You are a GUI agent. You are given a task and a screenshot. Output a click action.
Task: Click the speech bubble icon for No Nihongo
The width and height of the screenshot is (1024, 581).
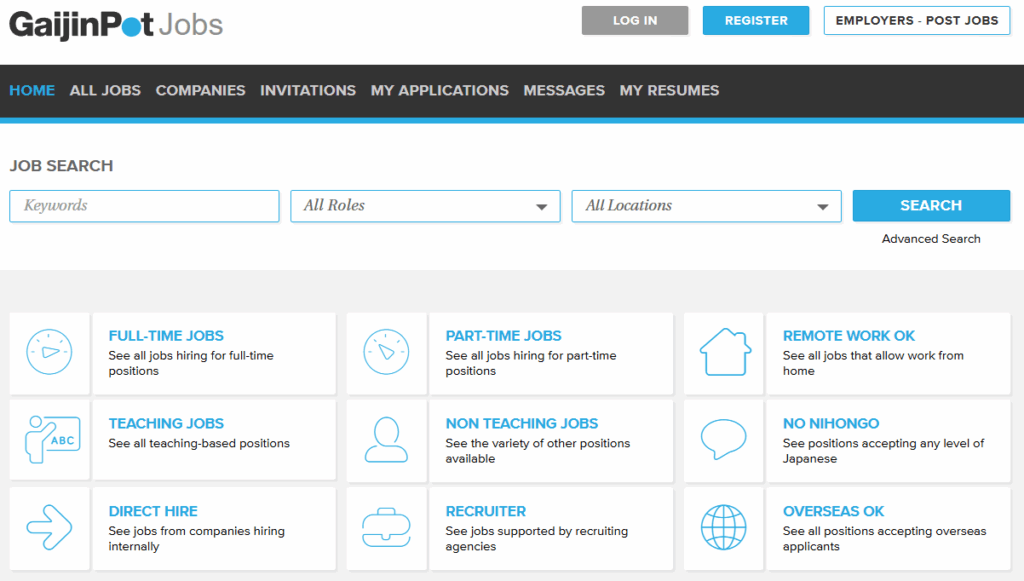click(x=724, y=440)
